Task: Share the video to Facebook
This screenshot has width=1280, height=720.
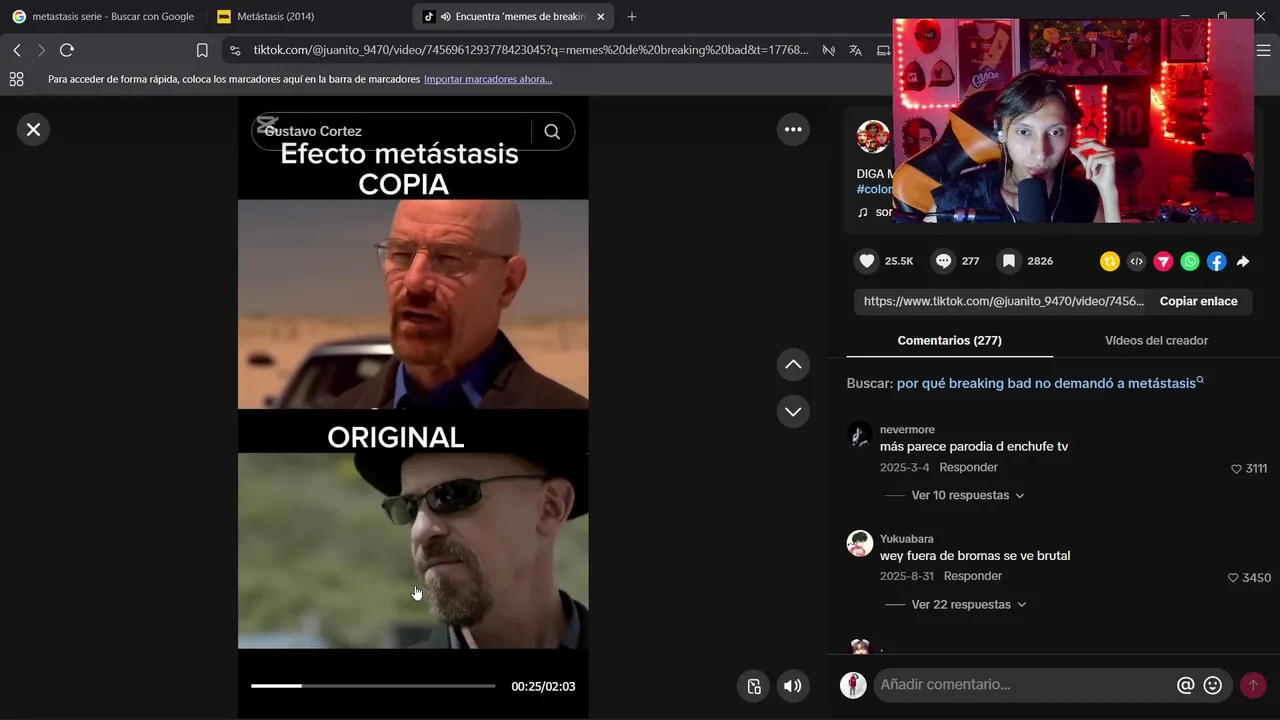Action: point(1216,261)
